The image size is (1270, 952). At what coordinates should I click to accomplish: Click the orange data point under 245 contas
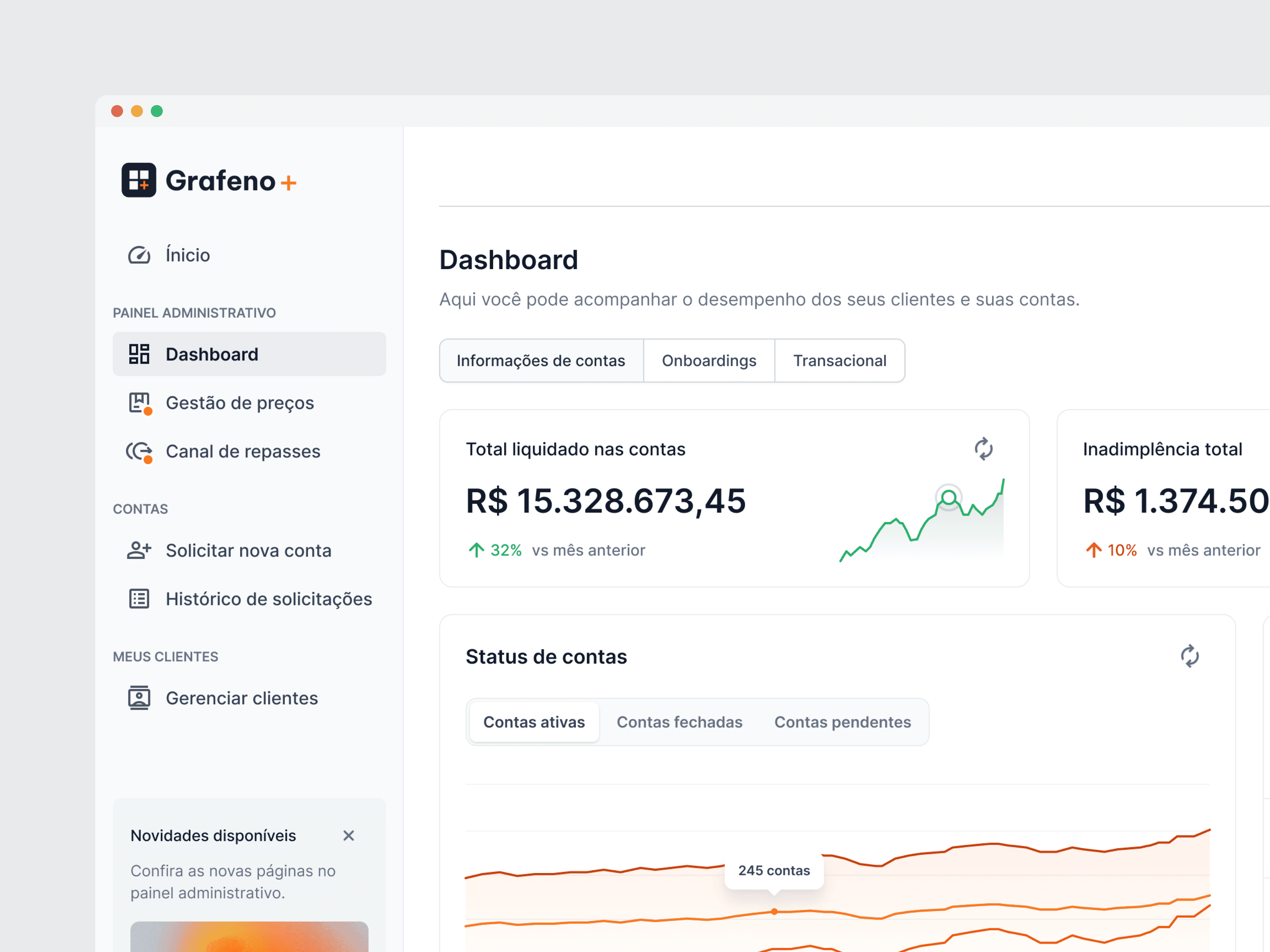(775, 911)
